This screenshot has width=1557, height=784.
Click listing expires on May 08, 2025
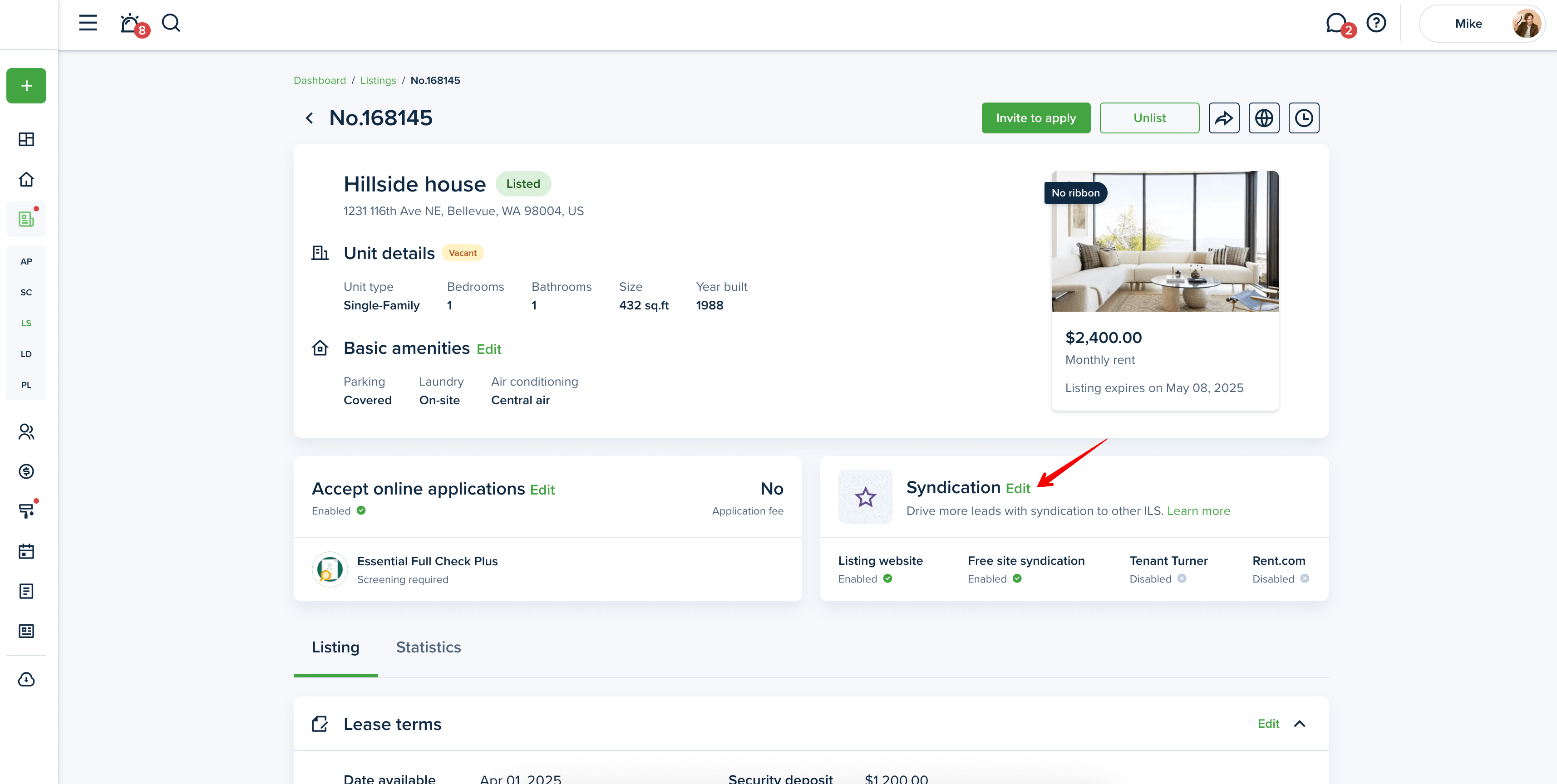pyautogui.click(x=1154, y=388)
